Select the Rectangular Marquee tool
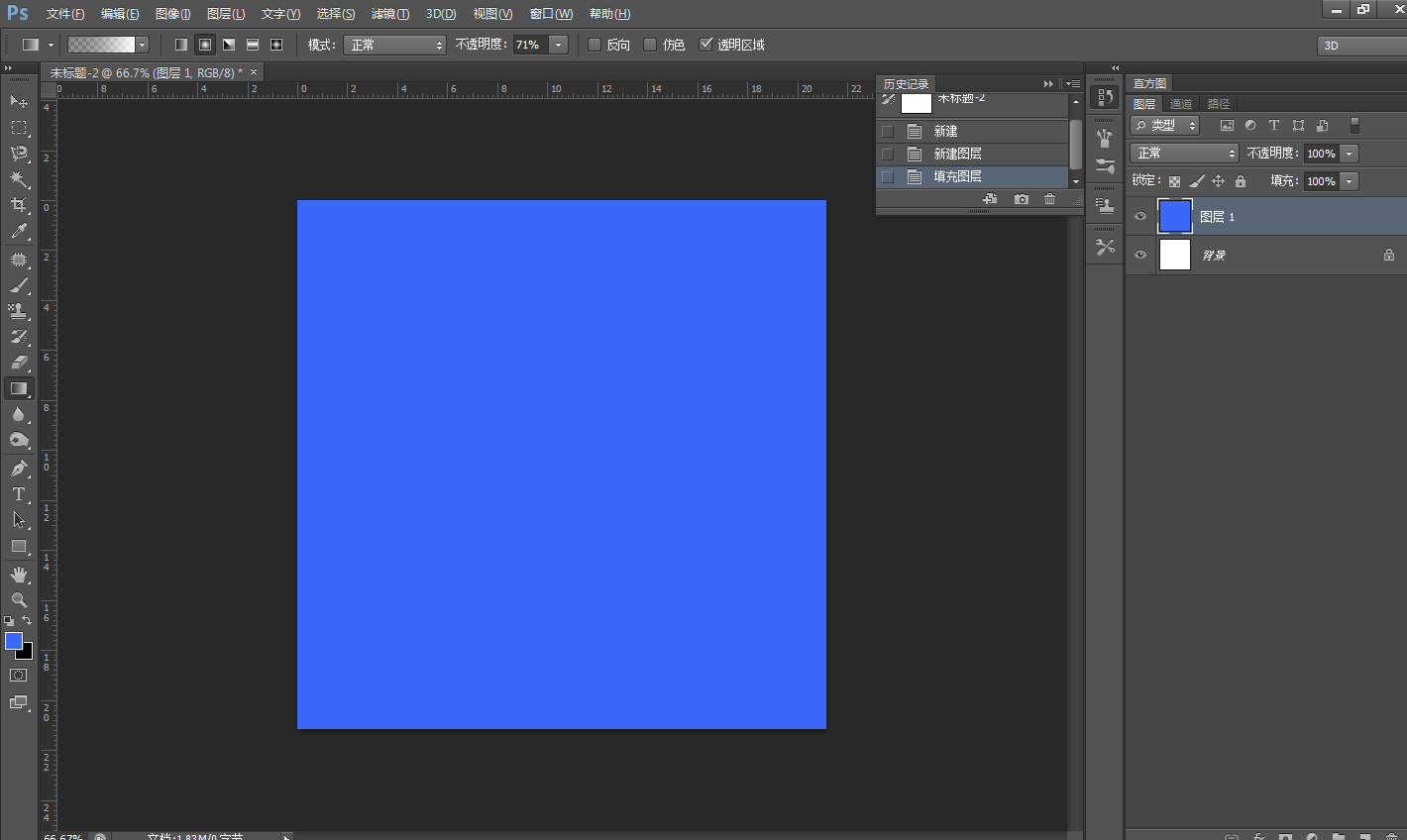The width and height of the screenshot is (1407, 840). pyautogui.click(x=19, y=128)
